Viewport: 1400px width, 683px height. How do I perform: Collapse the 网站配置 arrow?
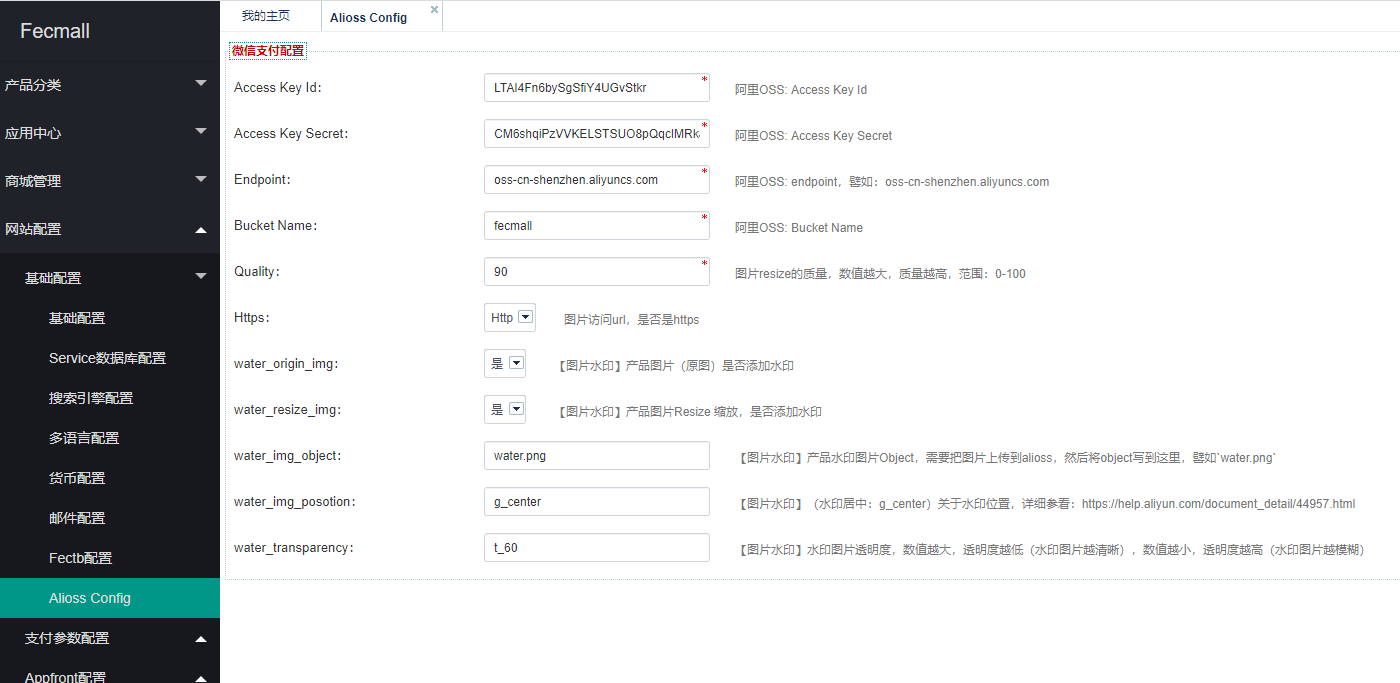point(201,229)
